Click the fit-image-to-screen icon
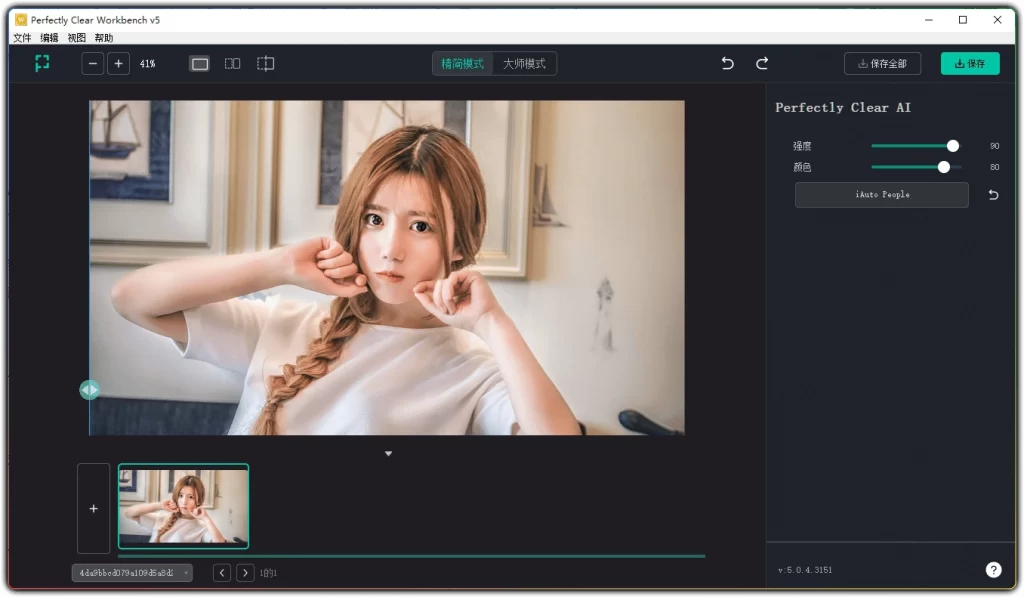This screenshot has width=1024, height=597. click(x=42, y=63)
